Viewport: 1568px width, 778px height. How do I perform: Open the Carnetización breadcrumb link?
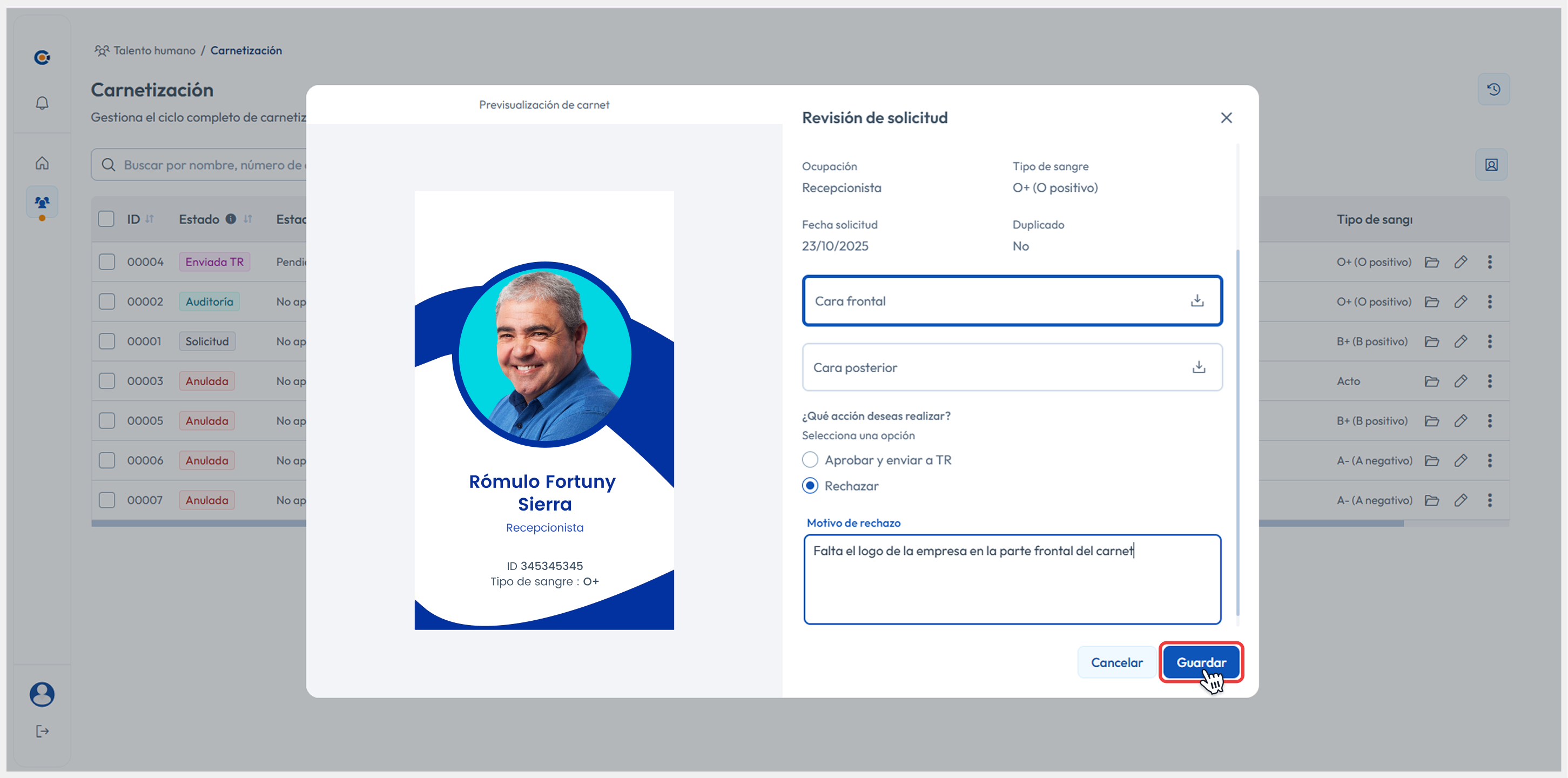246,51
